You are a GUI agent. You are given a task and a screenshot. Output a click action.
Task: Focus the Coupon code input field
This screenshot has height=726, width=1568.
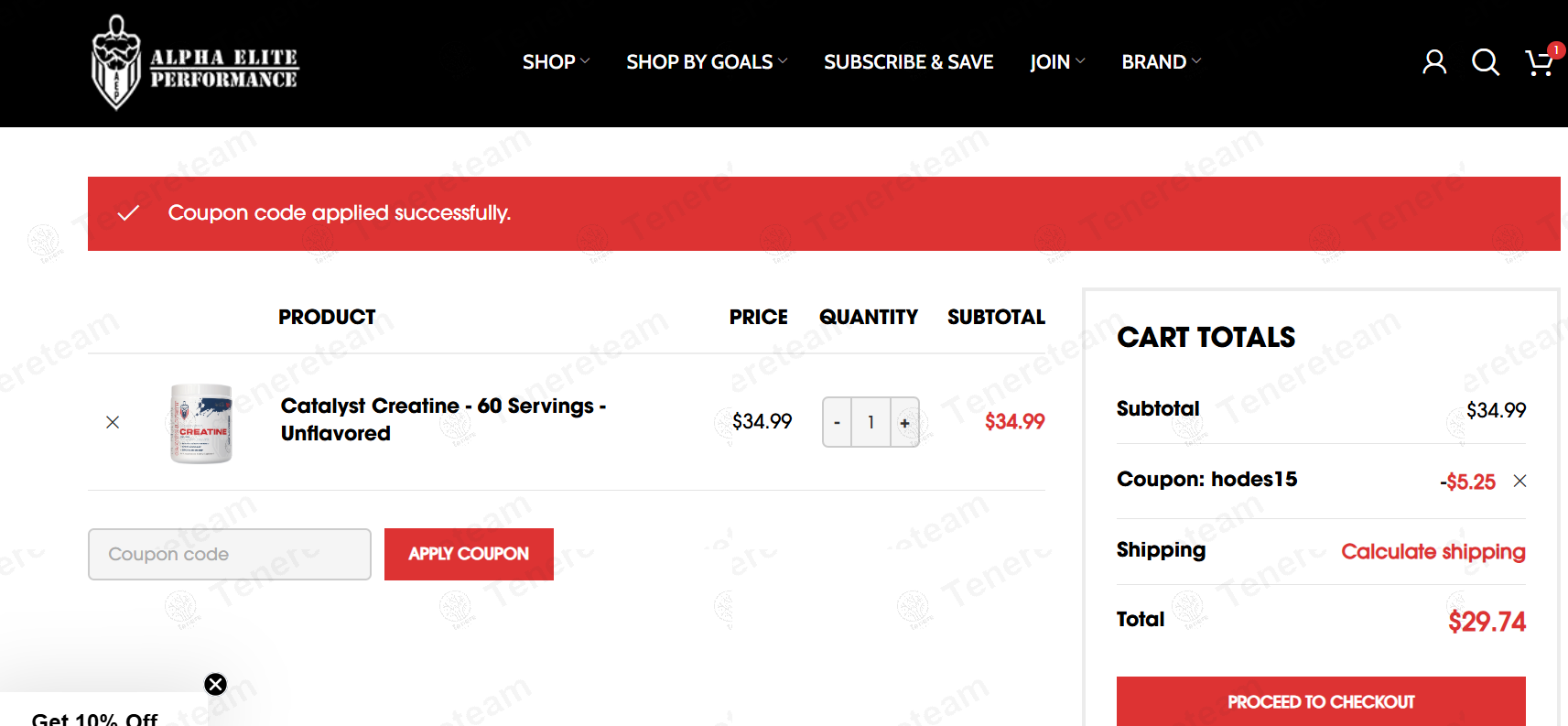point(230,554)
